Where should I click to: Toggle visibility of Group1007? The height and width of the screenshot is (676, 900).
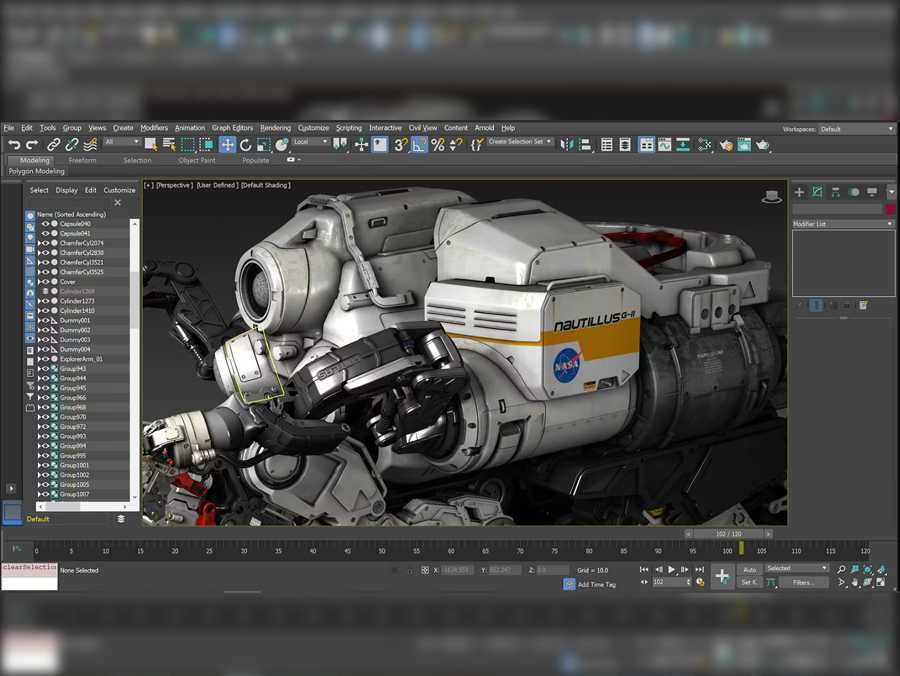pos(45,494)
